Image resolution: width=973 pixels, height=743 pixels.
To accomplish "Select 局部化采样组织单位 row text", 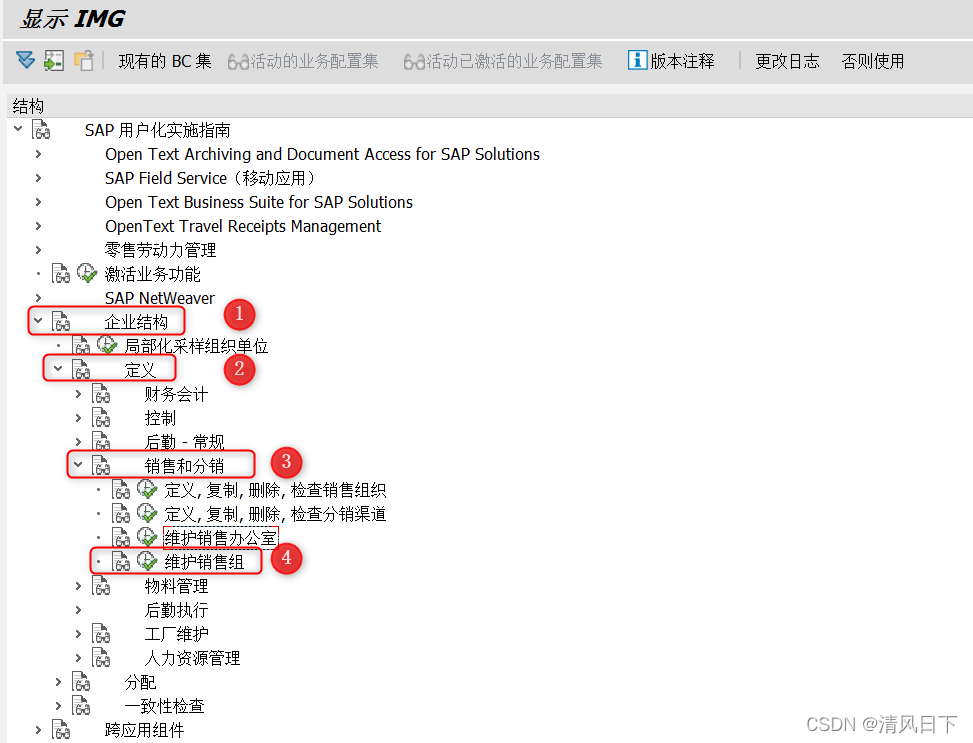I will point(196,346).
